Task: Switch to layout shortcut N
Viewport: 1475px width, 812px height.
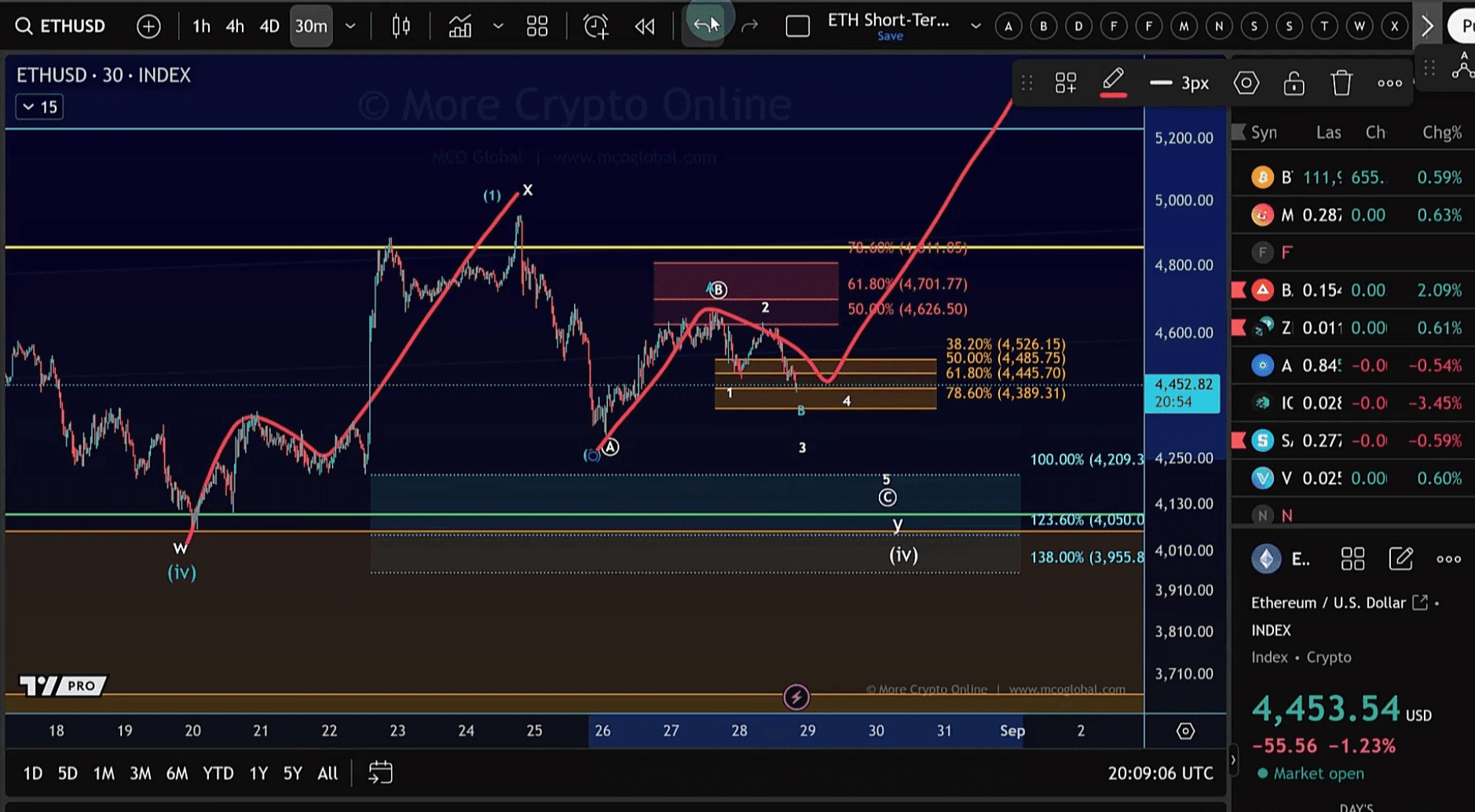Action: (x=1219, y=26)
